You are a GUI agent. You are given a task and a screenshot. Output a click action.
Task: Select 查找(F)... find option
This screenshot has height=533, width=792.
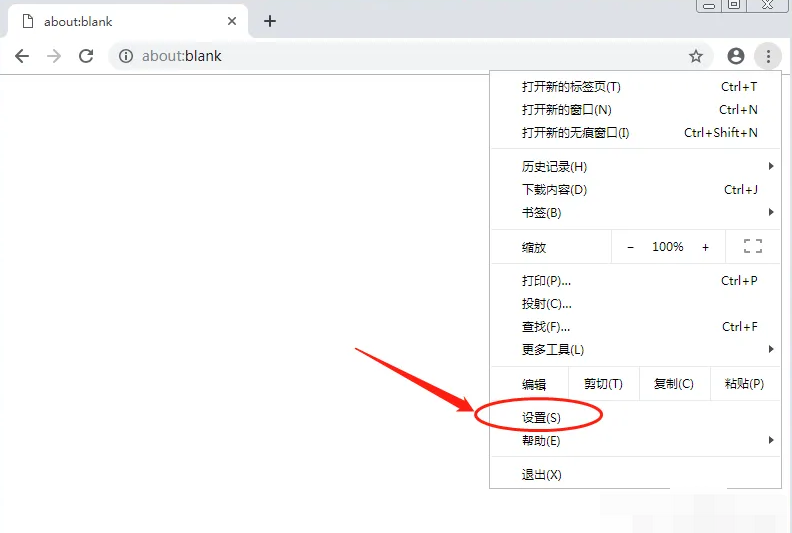tap(635, 327)
